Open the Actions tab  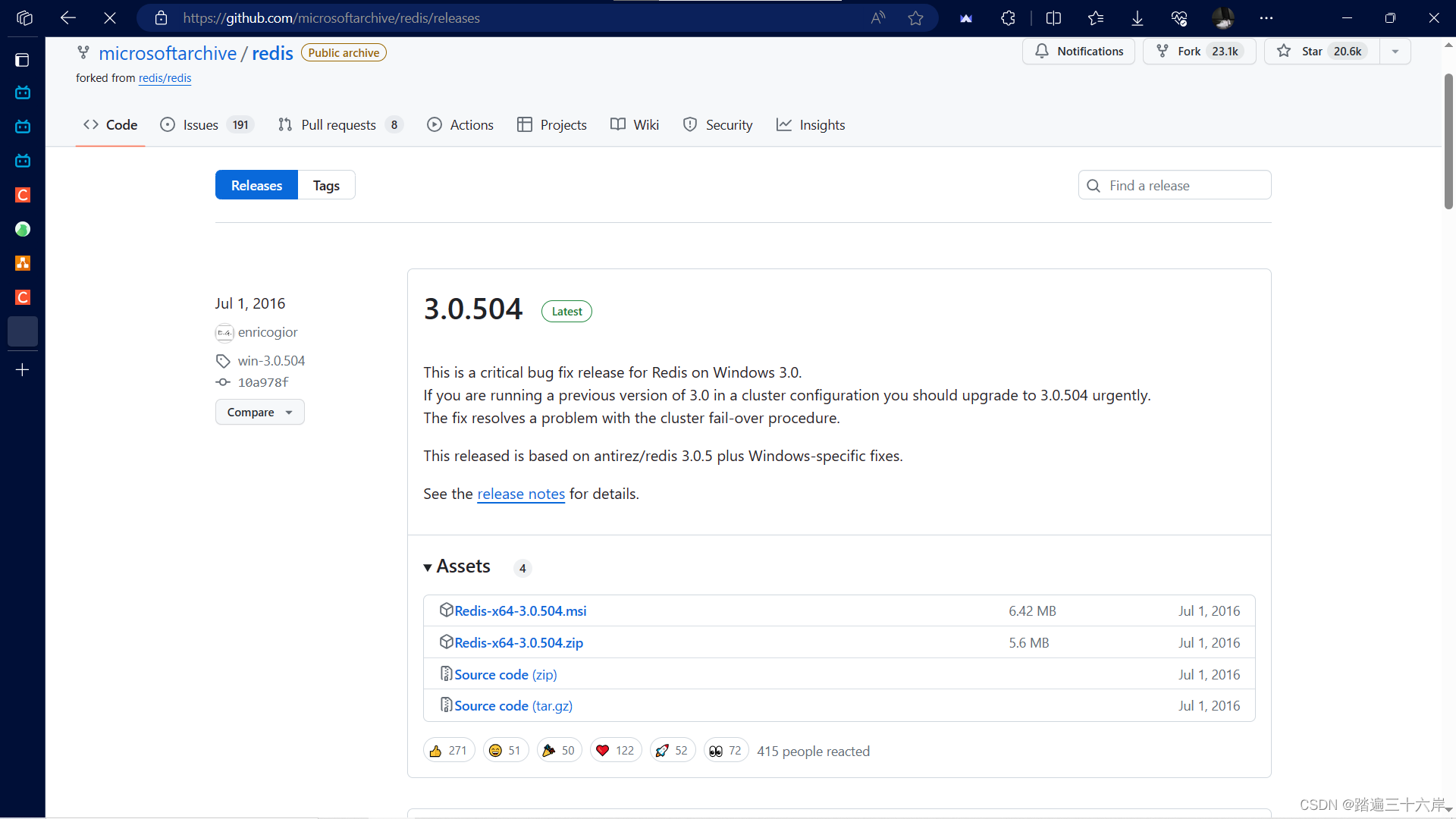pos(460,124)
